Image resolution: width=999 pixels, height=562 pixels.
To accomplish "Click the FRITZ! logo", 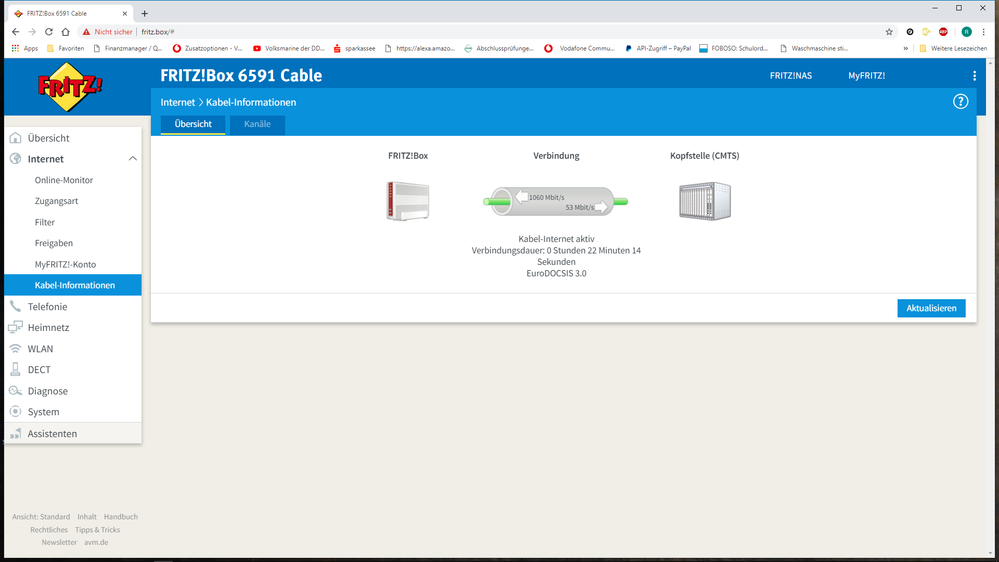I will tap(69, 87).
